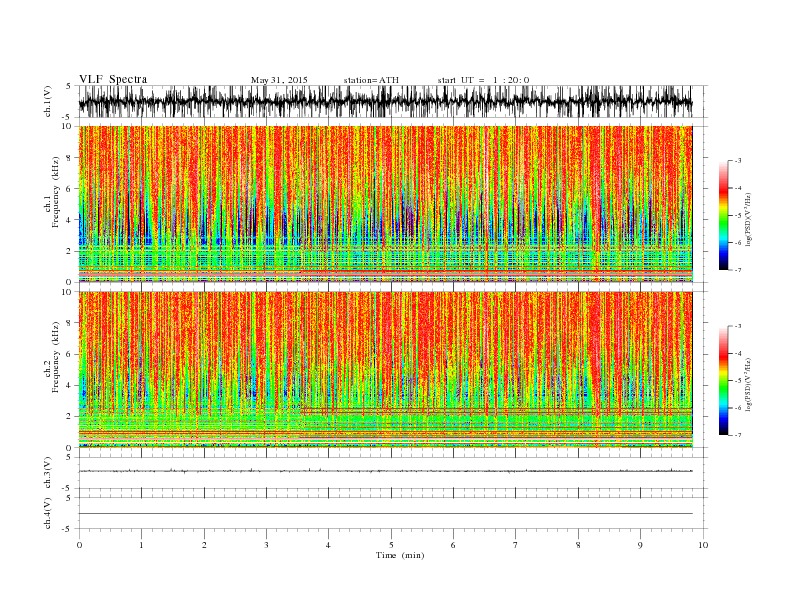Select the flat ch.4 waveform line

tap(385, 514)
